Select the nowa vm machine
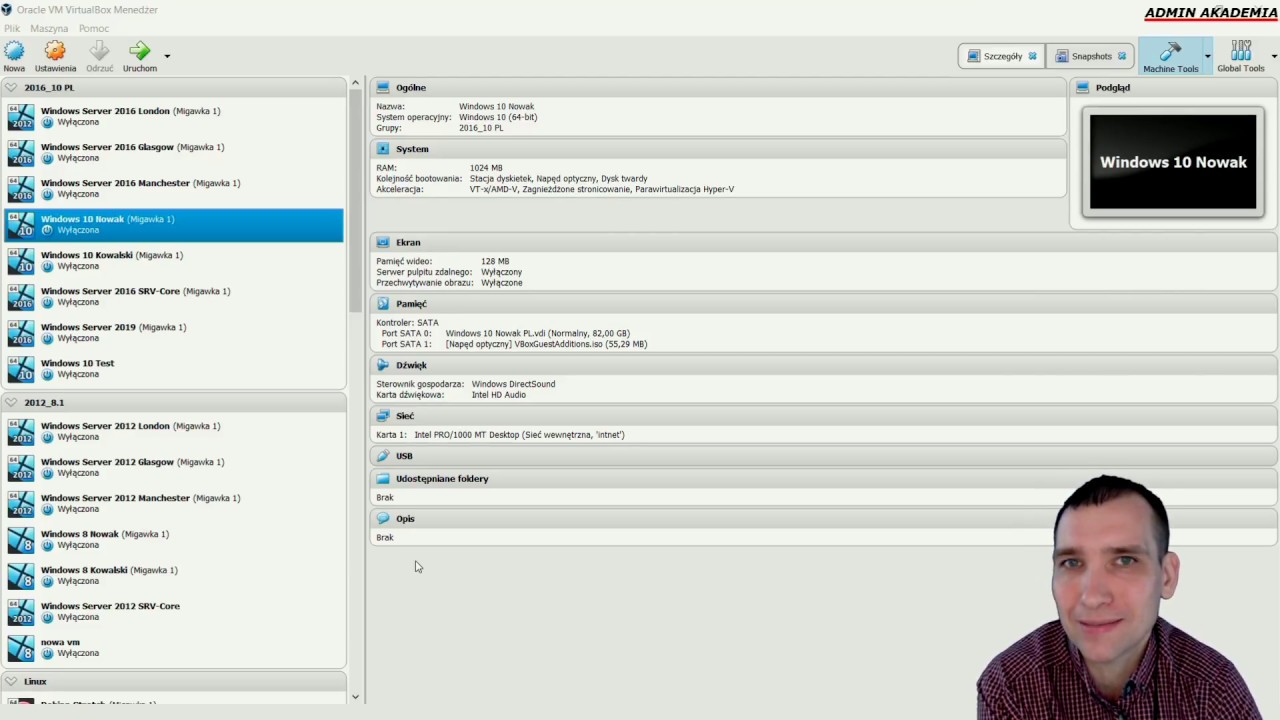 [x=174, y=648]
